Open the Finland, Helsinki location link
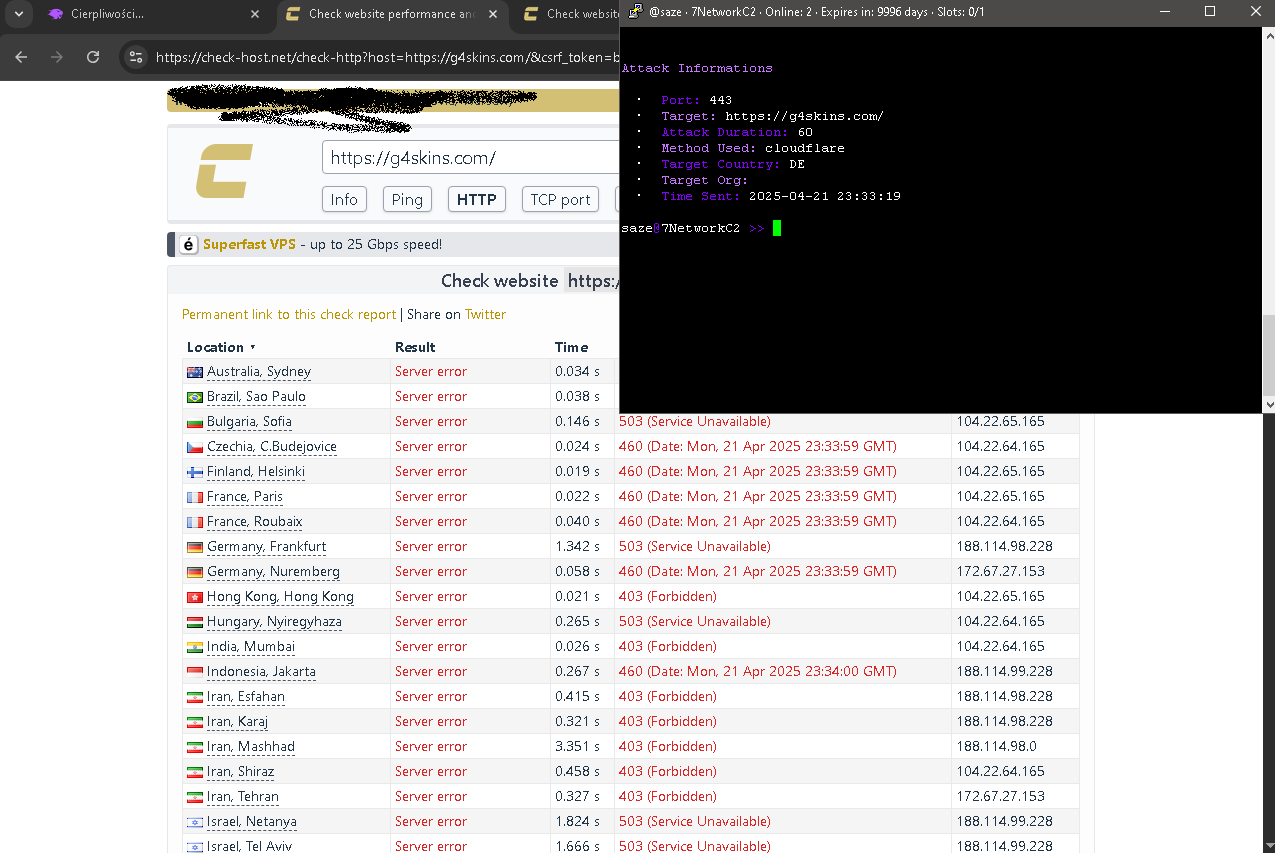Image resolution: width=1275 pixels, height=853 pixels. [x=256, y=471]
